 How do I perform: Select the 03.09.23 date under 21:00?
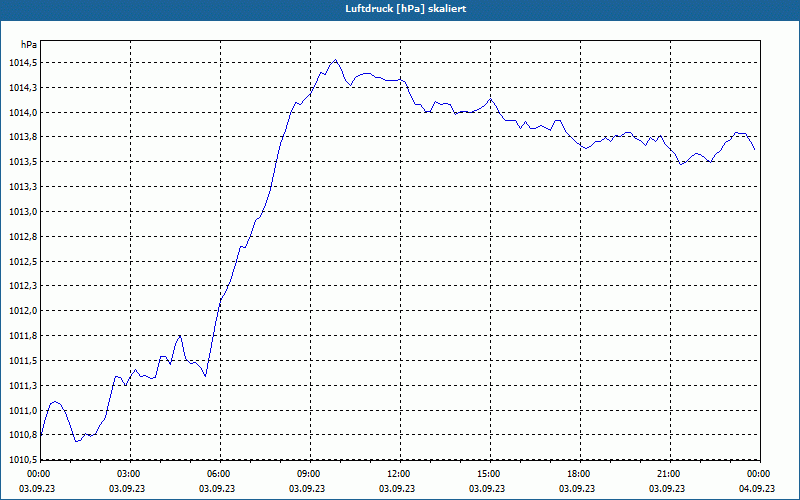[667, 488]
